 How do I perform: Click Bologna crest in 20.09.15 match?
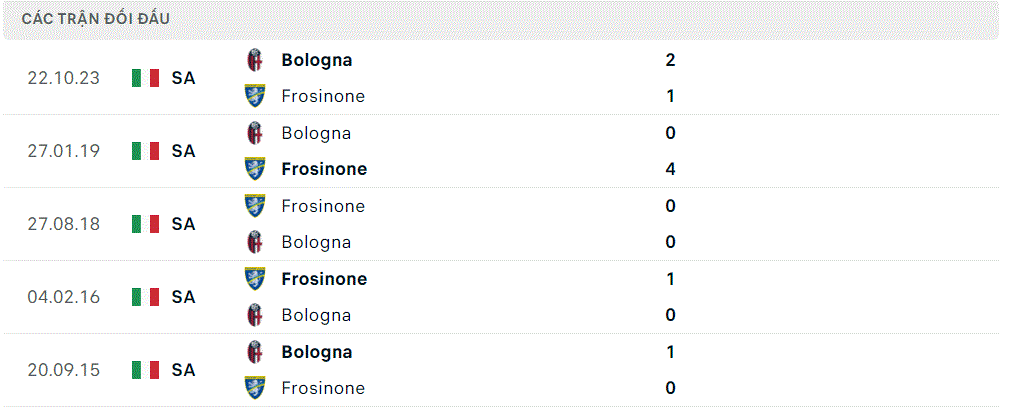(255, 352)
